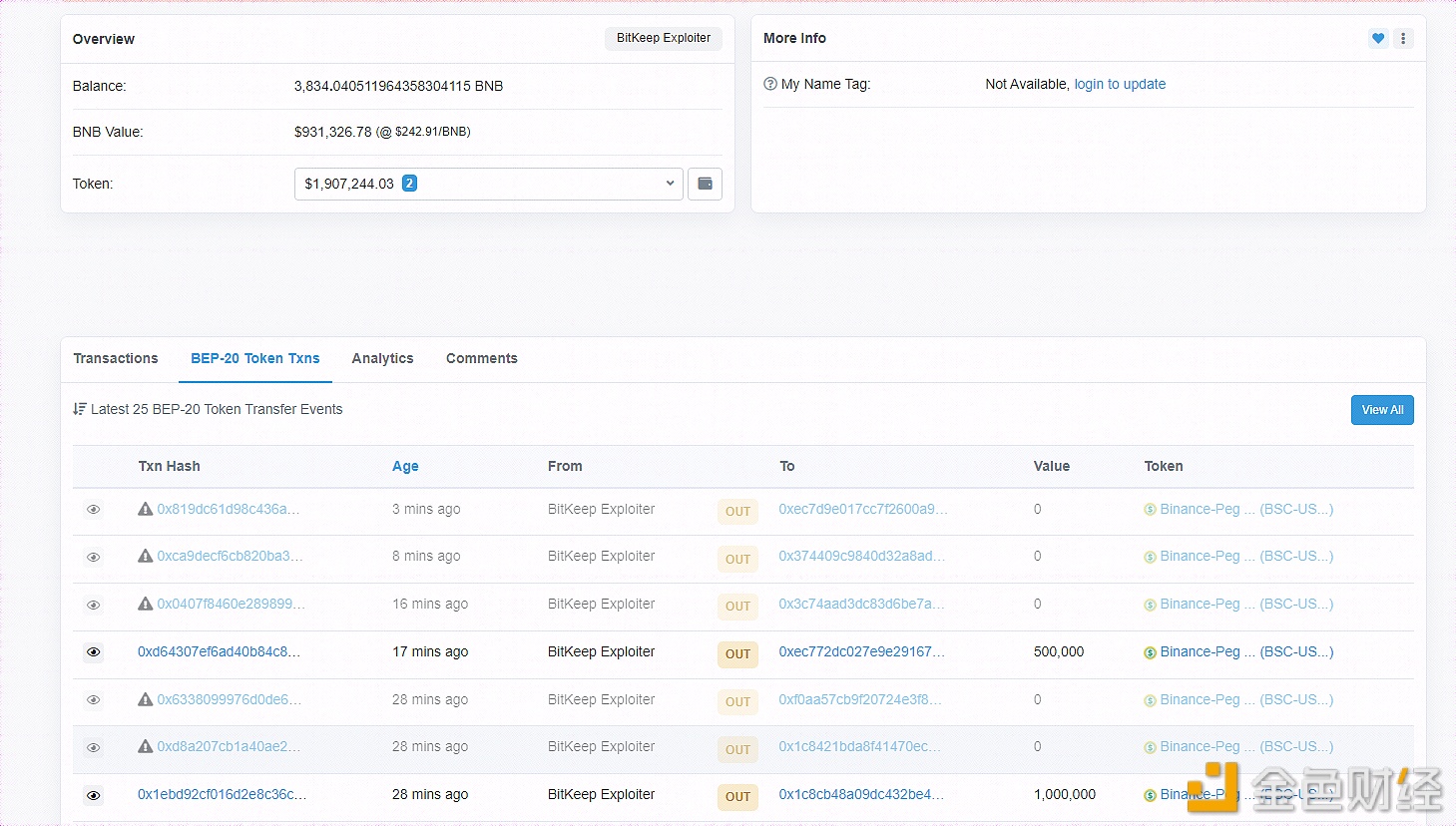Open the Comments tab

coord(482,358)
